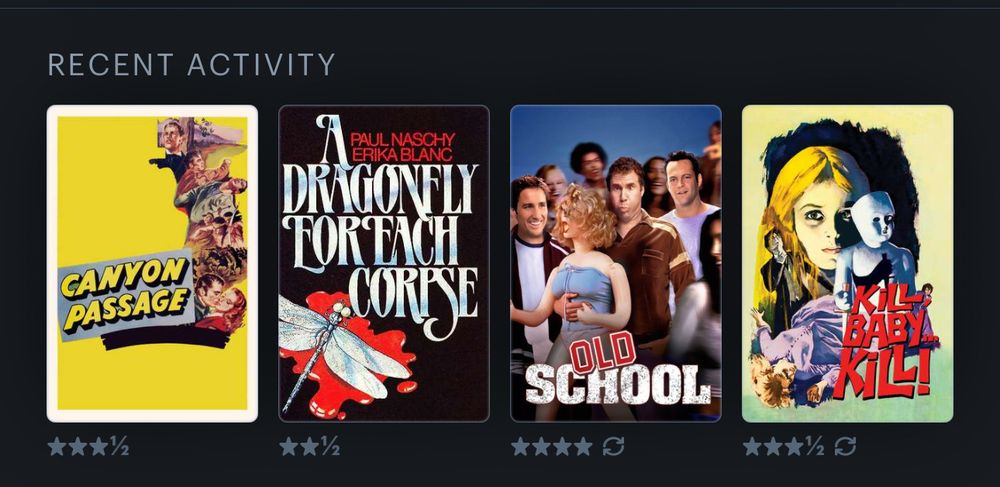This screenshot has height=487, width=1000.
Task: Click the rewatch icon under Old School
Action: pyautogui.click(x=614, y=446)
